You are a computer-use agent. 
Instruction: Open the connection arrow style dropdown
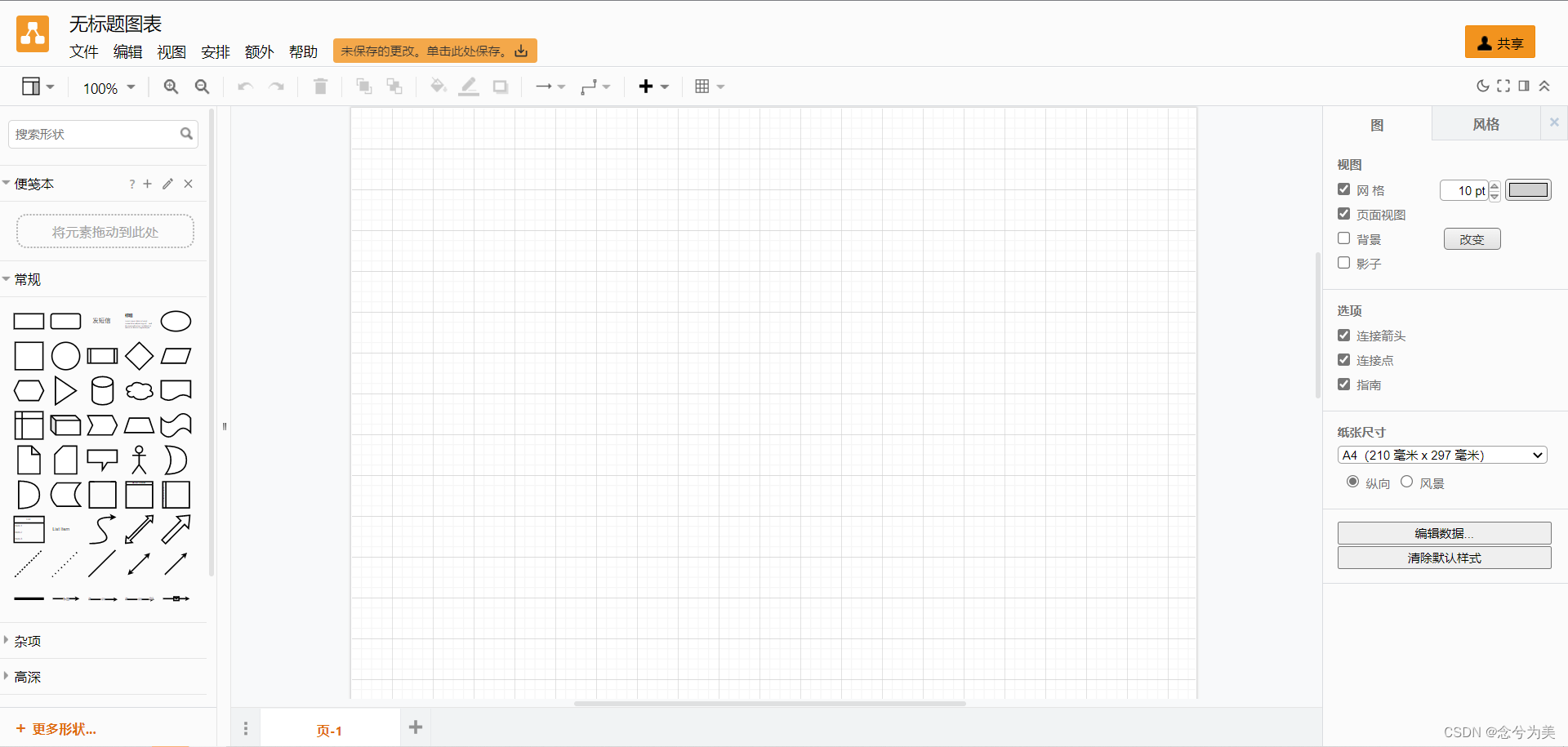tap(550, 87)
